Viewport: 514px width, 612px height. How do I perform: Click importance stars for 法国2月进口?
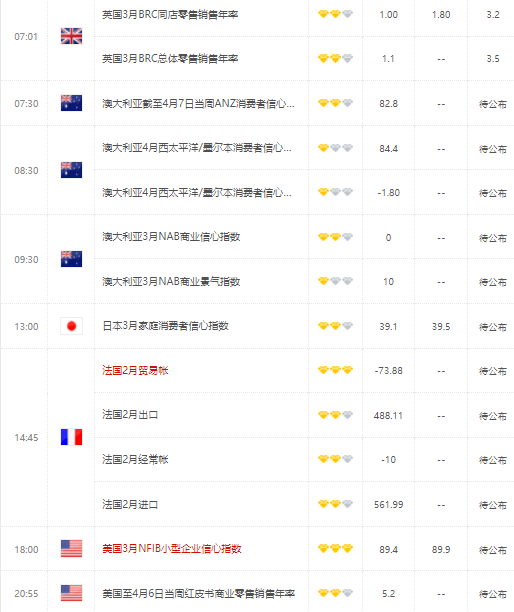335,504
